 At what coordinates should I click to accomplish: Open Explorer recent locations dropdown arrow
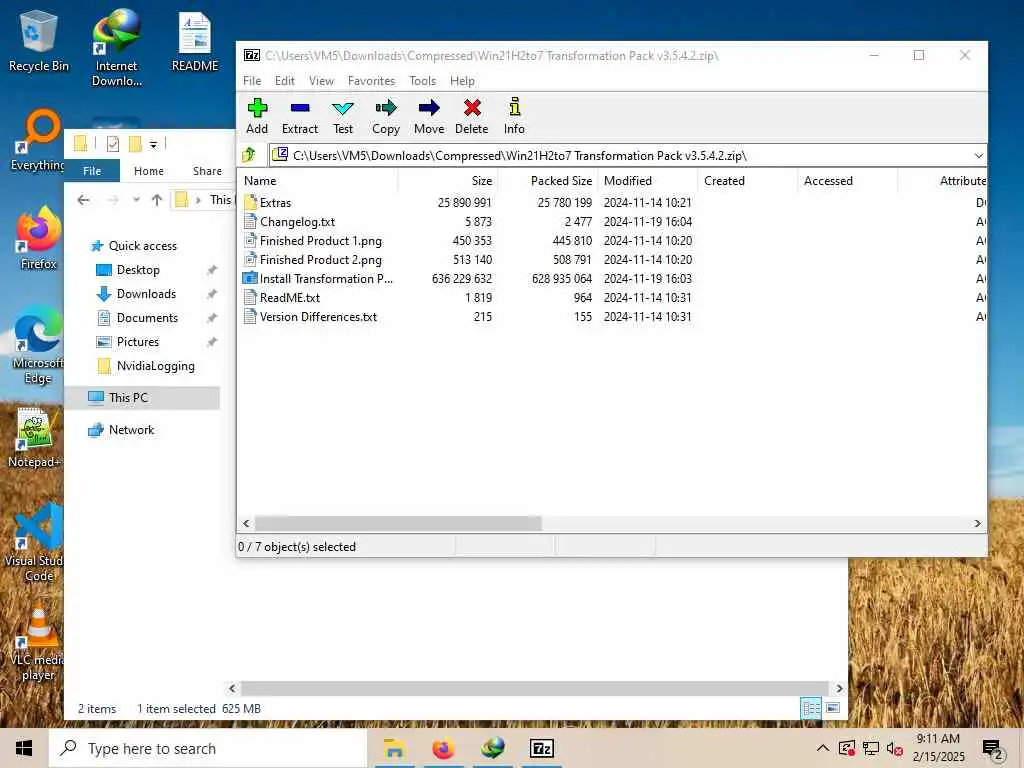click(x=136, y=200)
